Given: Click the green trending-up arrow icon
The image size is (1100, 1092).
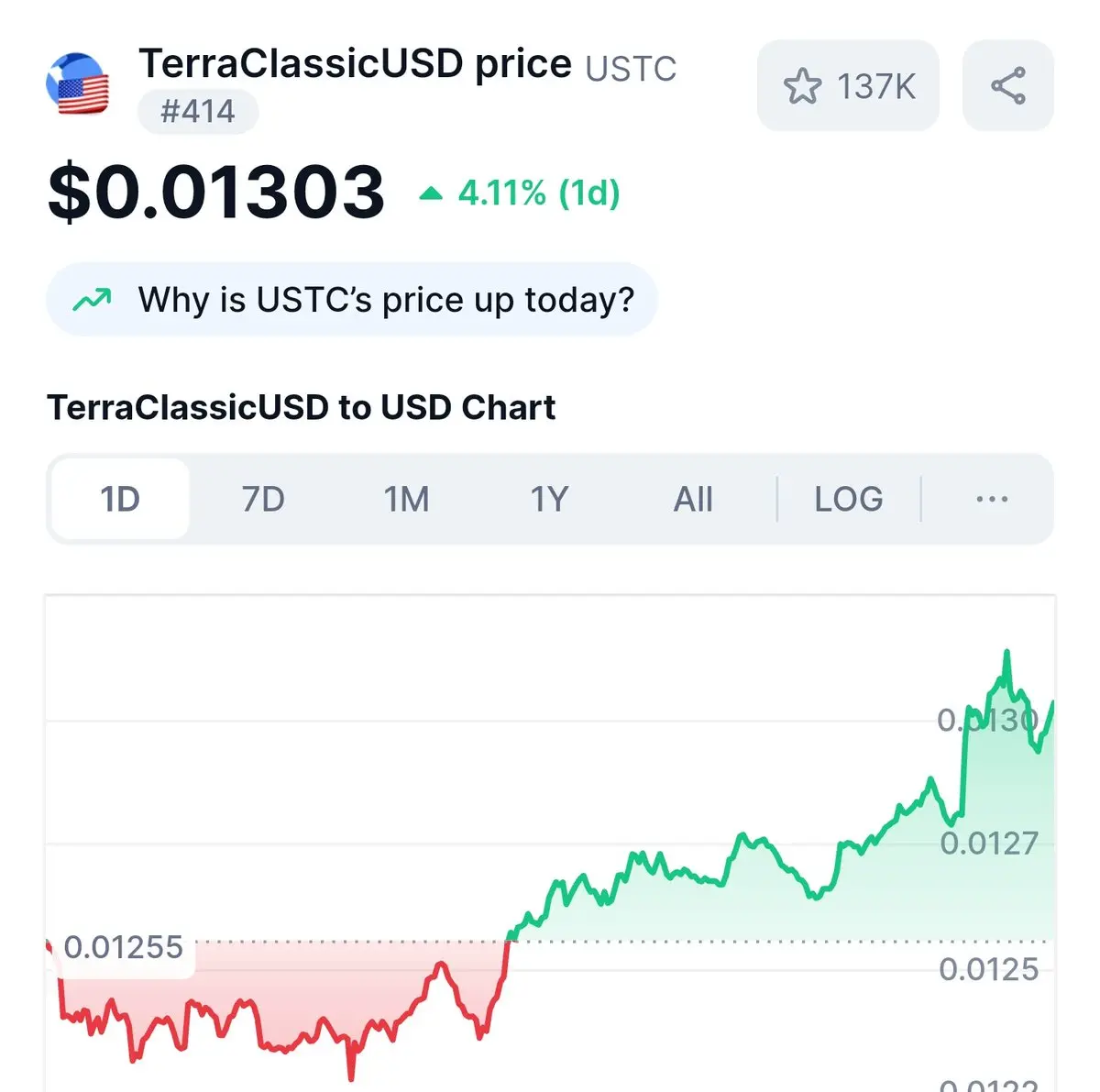Looking at the screenshot, I should coord(93,300).
